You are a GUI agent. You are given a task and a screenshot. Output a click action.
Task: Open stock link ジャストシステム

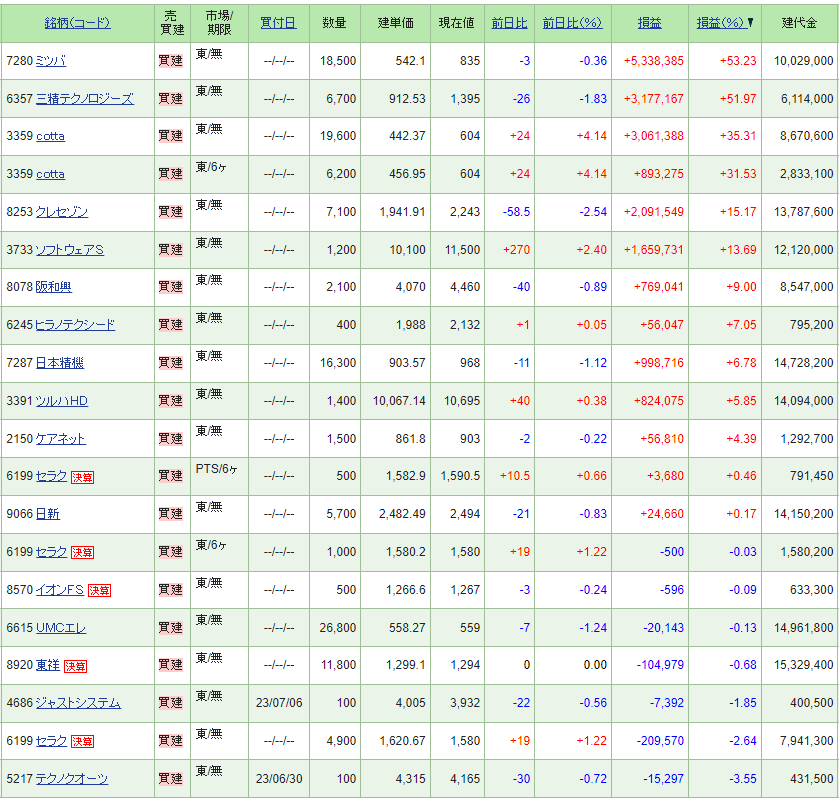(78, 703)
